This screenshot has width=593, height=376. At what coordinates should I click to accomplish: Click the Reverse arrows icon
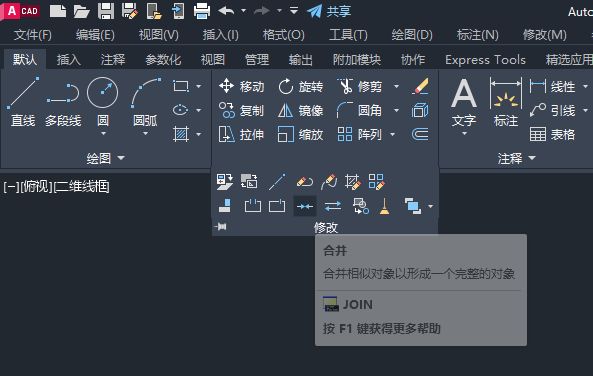click(x=333, y=206)
